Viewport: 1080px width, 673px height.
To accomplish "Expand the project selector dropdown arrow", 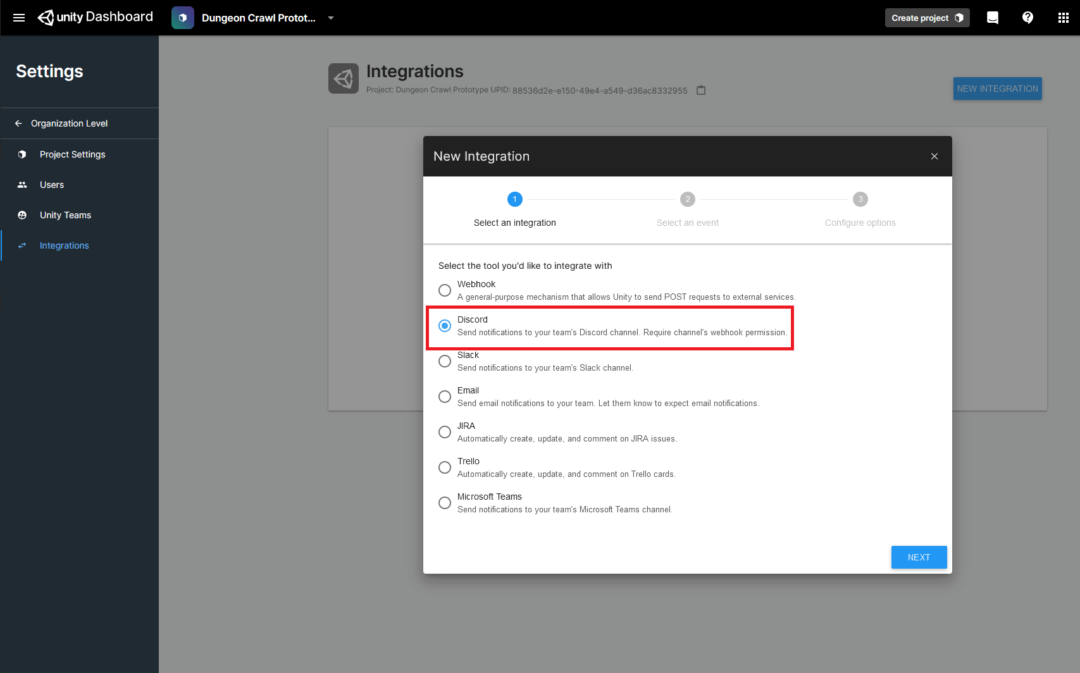I will (x=331, y=18).
